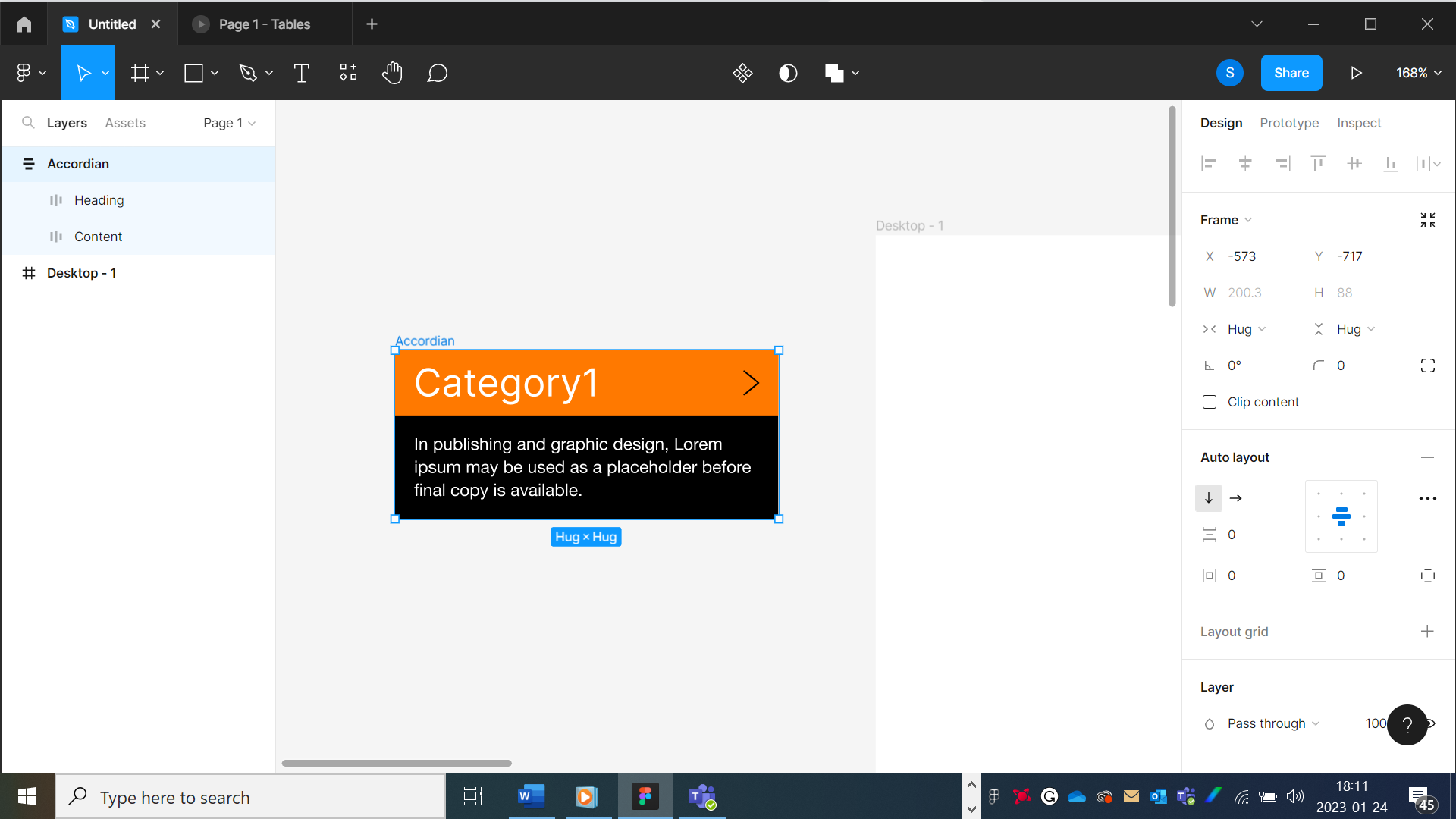Switch to Inspect tab

[x=1359, y=123]
